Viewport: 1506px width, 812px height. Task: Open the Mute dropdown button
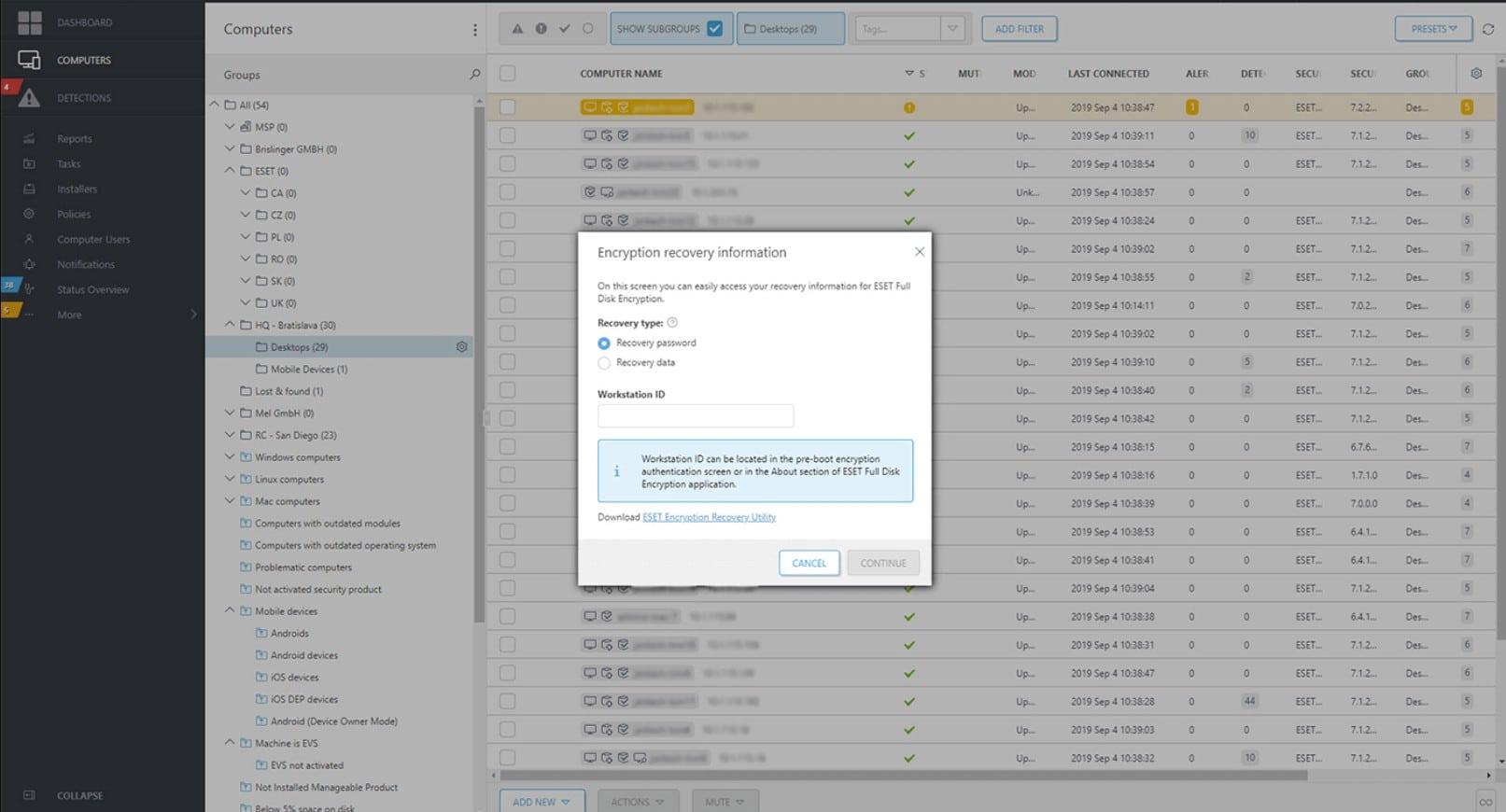point(725,802)
